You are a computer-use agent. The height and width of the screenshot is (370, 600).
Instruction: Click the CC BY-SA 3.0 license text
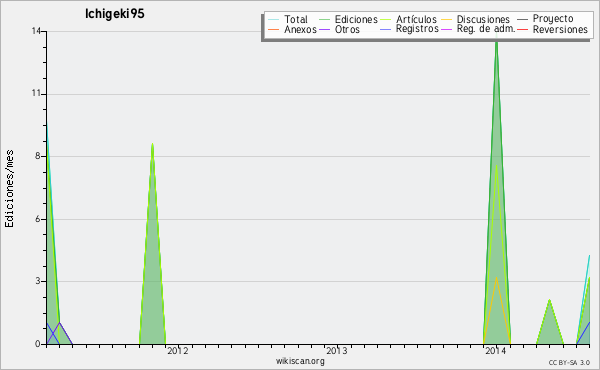tap(569, 362)
